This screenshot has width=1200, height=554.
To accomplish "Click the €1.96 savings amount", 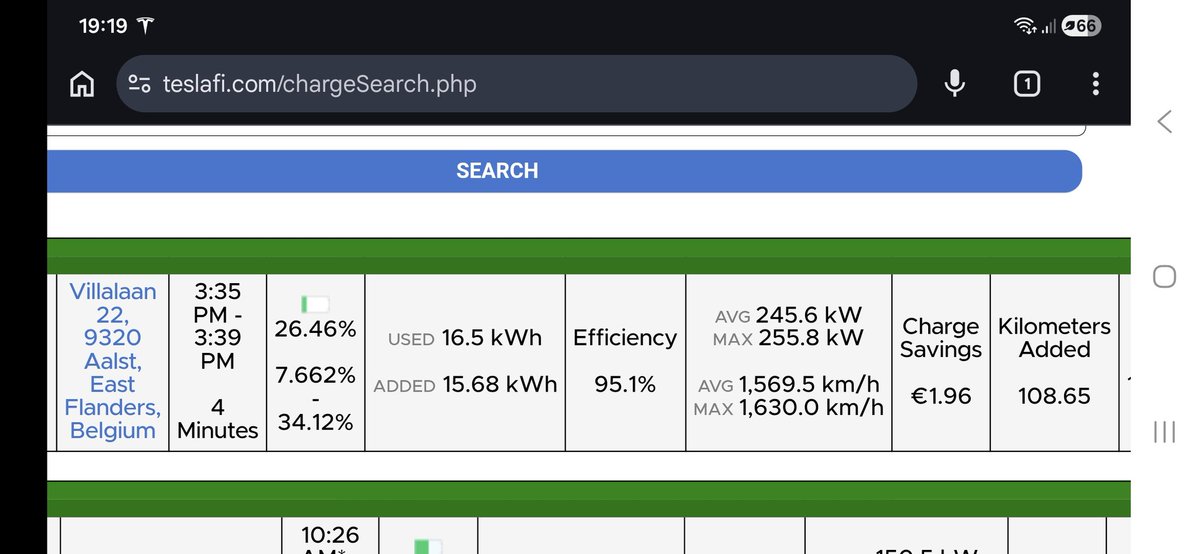I will pyautogui.click(x=940, y=396).
